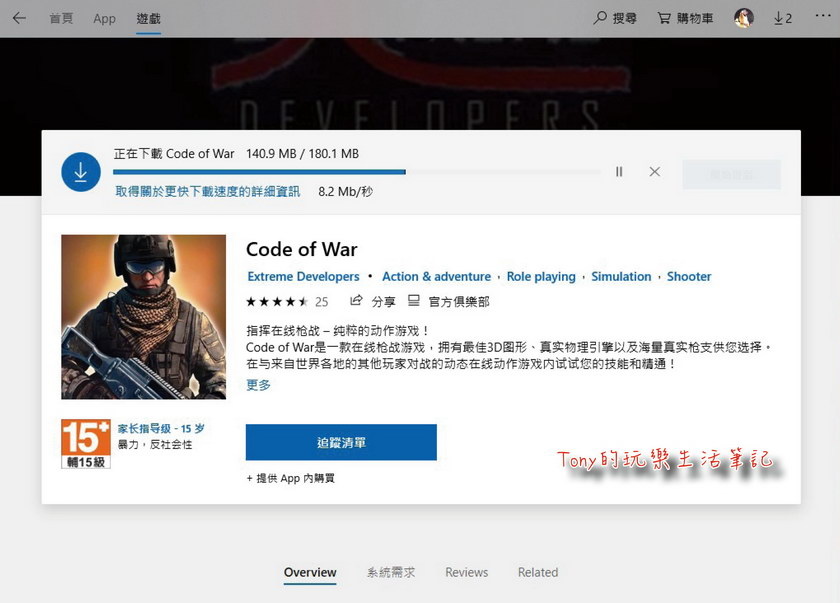Open the more options ellipsis menu
The width and height of the screenshot is (840, 603).
[822, 16]
